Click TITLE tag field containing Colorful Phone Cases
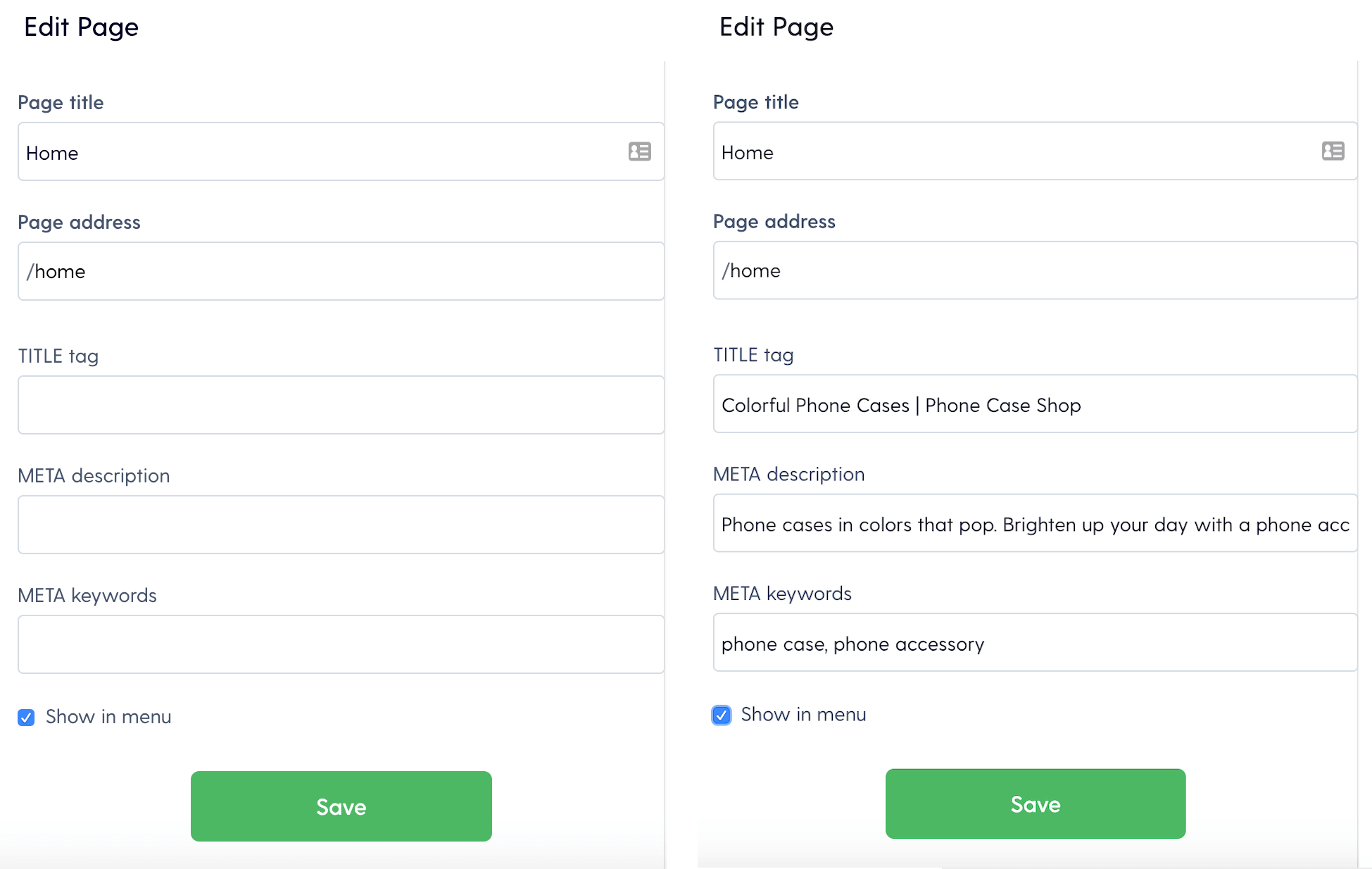 1035,404
